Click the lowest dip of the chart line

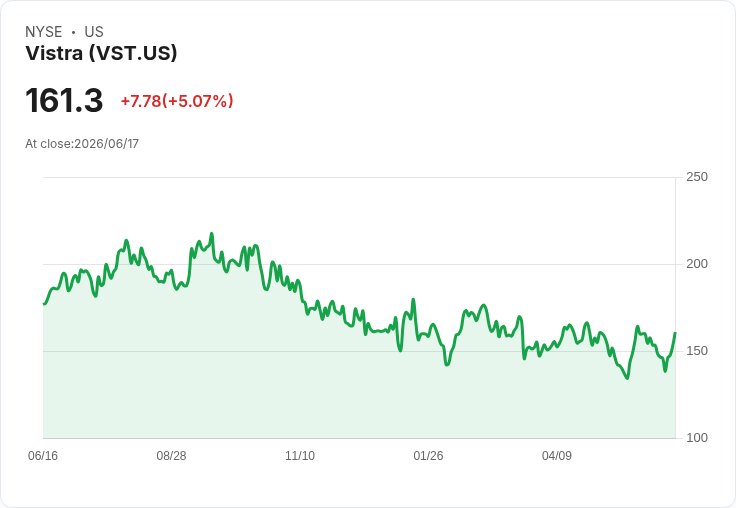point(628,378)
